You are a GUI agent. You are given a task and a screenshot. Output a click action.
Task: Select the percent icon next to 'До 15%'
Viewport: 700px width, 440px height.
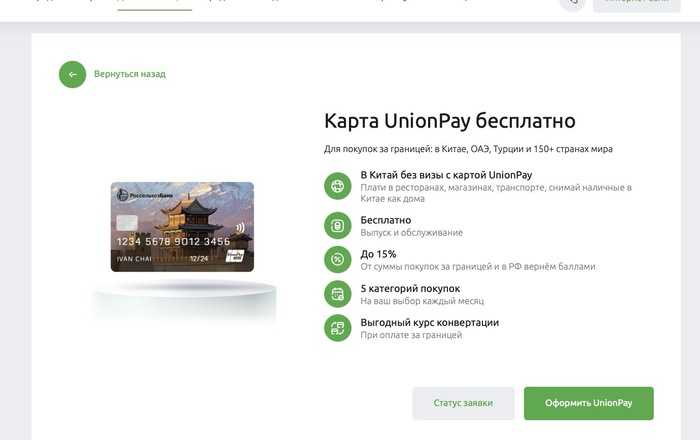[x=338, y=259]
